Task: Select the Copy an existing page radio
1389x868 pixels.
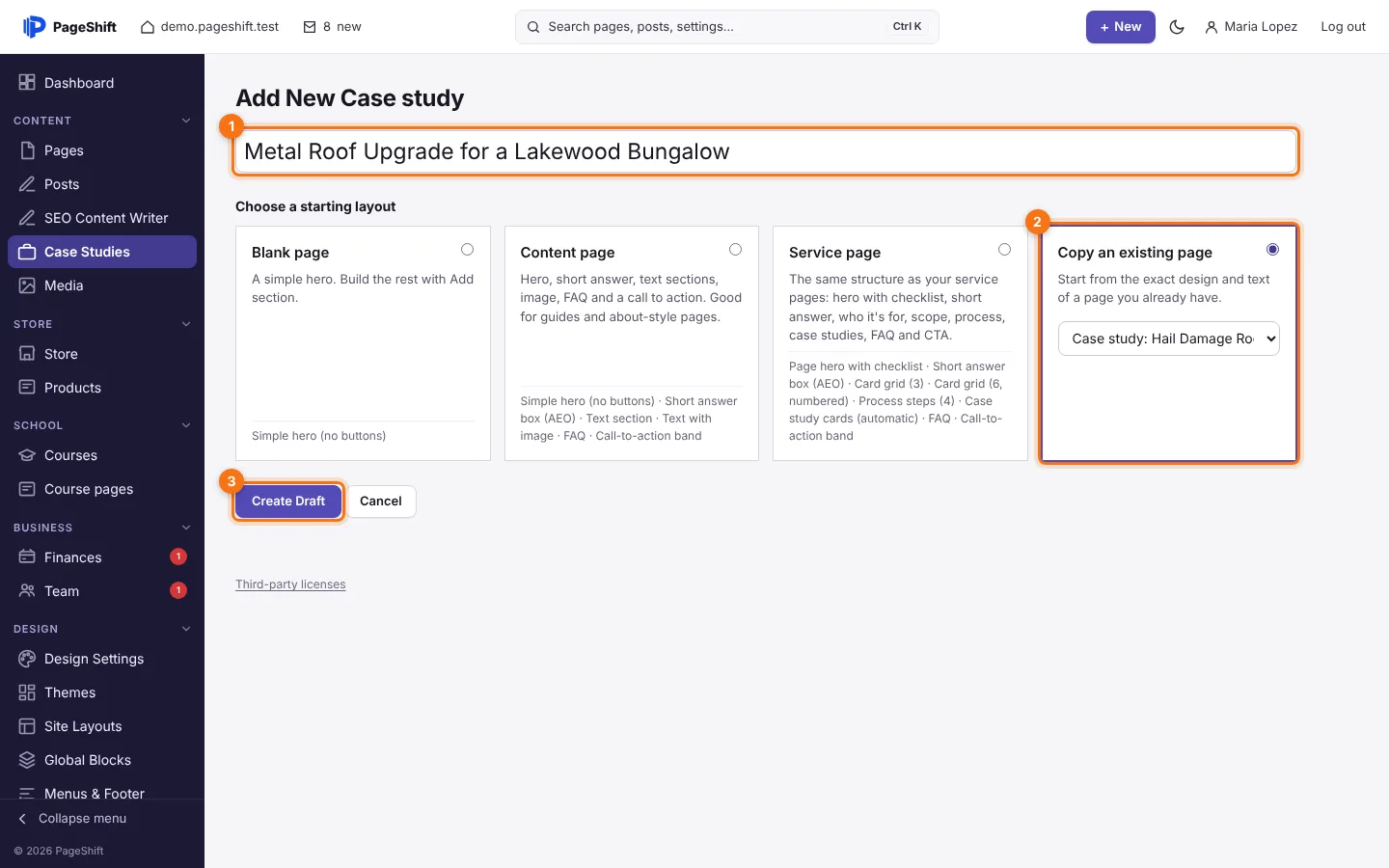Action: (1272, 250)
